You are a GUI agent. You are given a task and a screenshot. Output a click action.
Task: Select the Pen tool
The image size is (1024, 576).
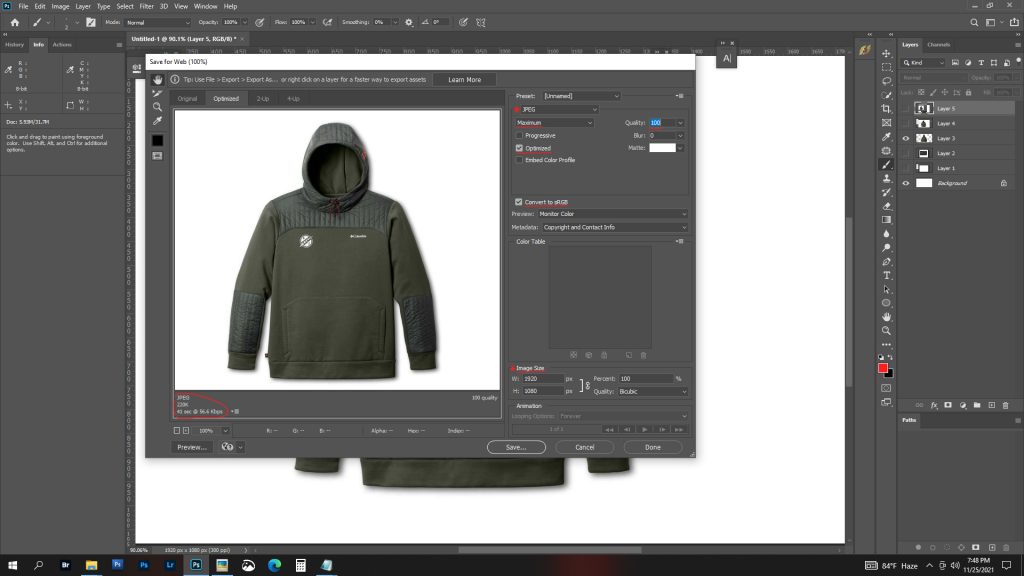click(886, 262)
